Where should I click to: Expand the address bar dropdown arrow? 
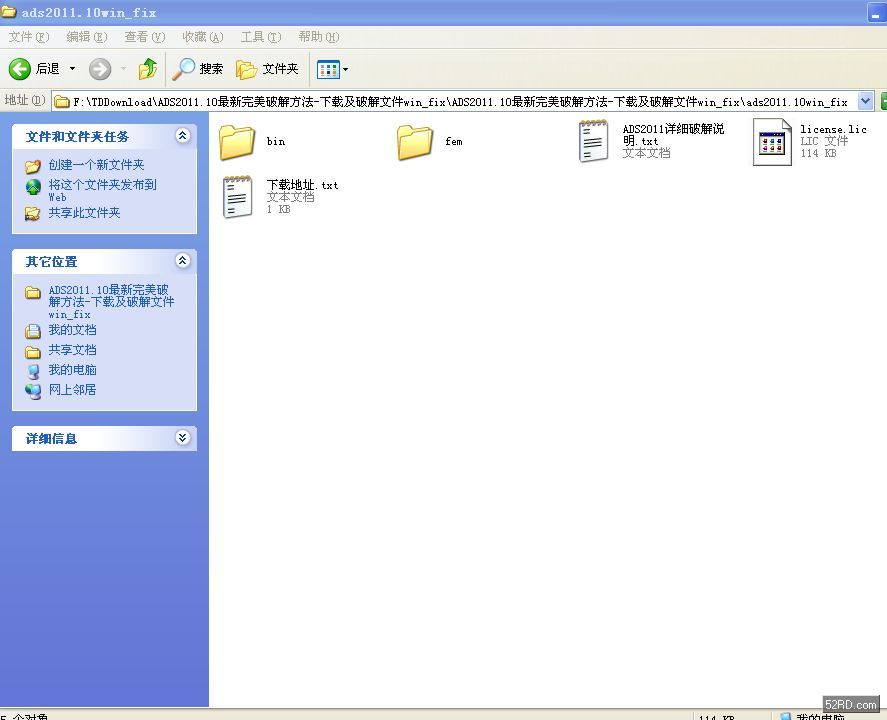[866, 101]
